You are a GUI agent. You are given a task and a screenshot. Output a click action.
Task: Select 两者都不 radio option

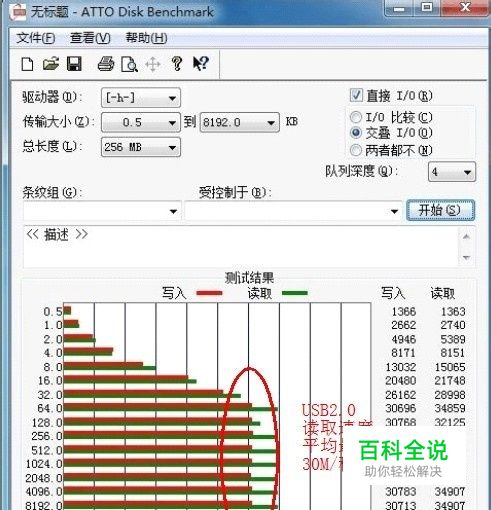356,150
